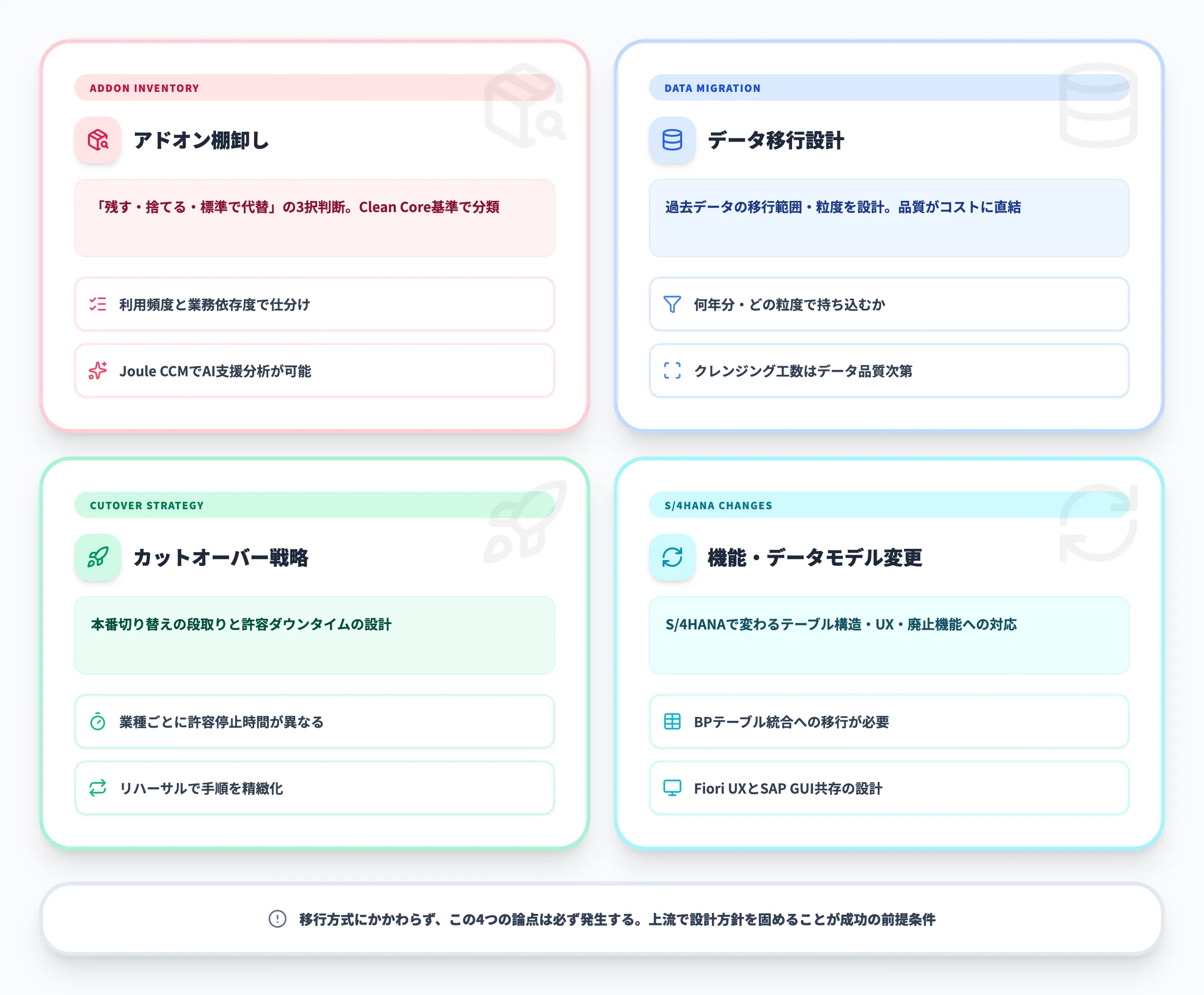Click the monitor icon next to Fiori UXとSAP GUI共存の設計
This screenshot has height=995, width=1204.
tap(671, 788)
